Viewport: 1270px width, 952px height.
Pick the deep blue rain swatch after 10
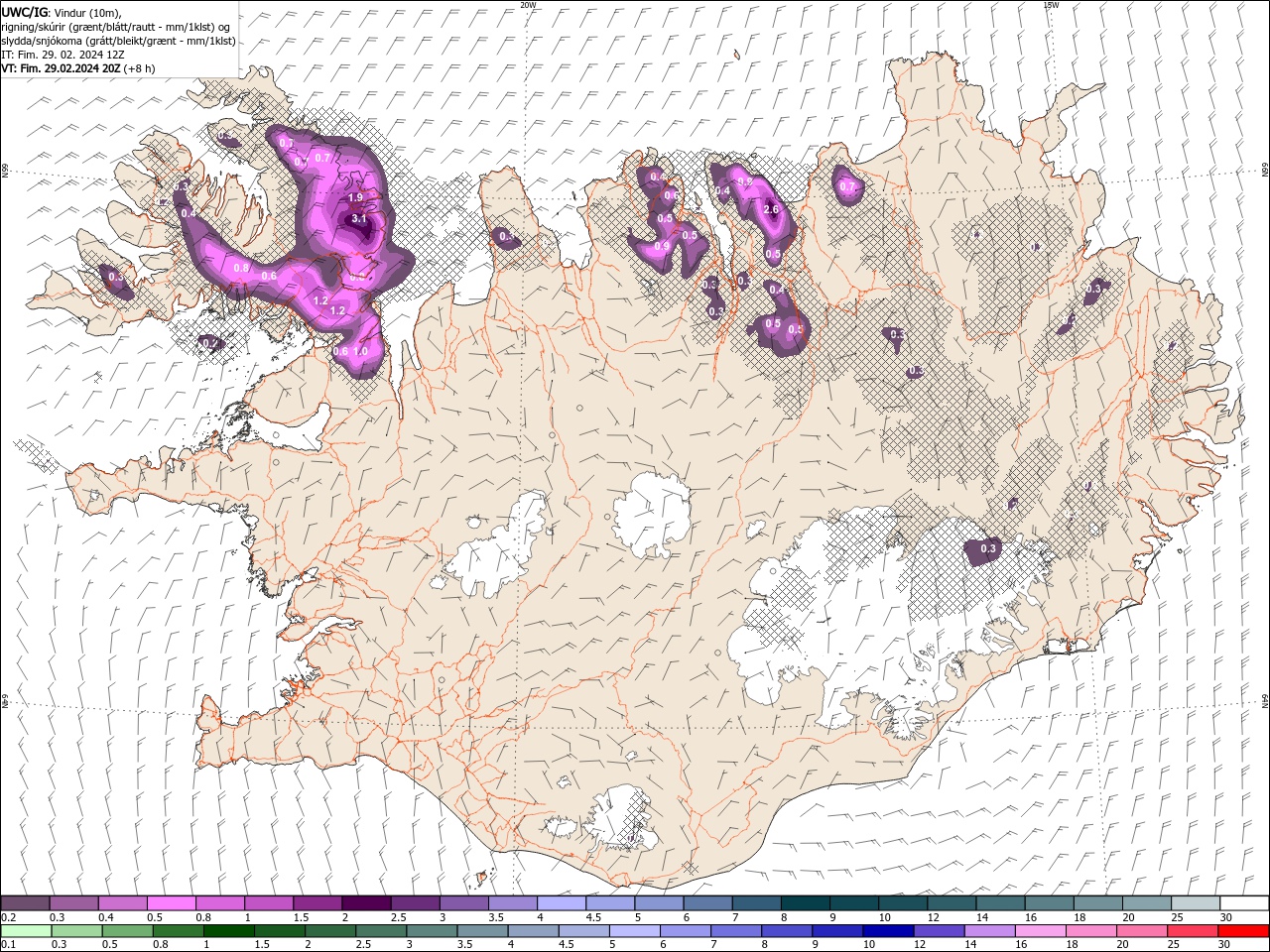coord(889,931)
